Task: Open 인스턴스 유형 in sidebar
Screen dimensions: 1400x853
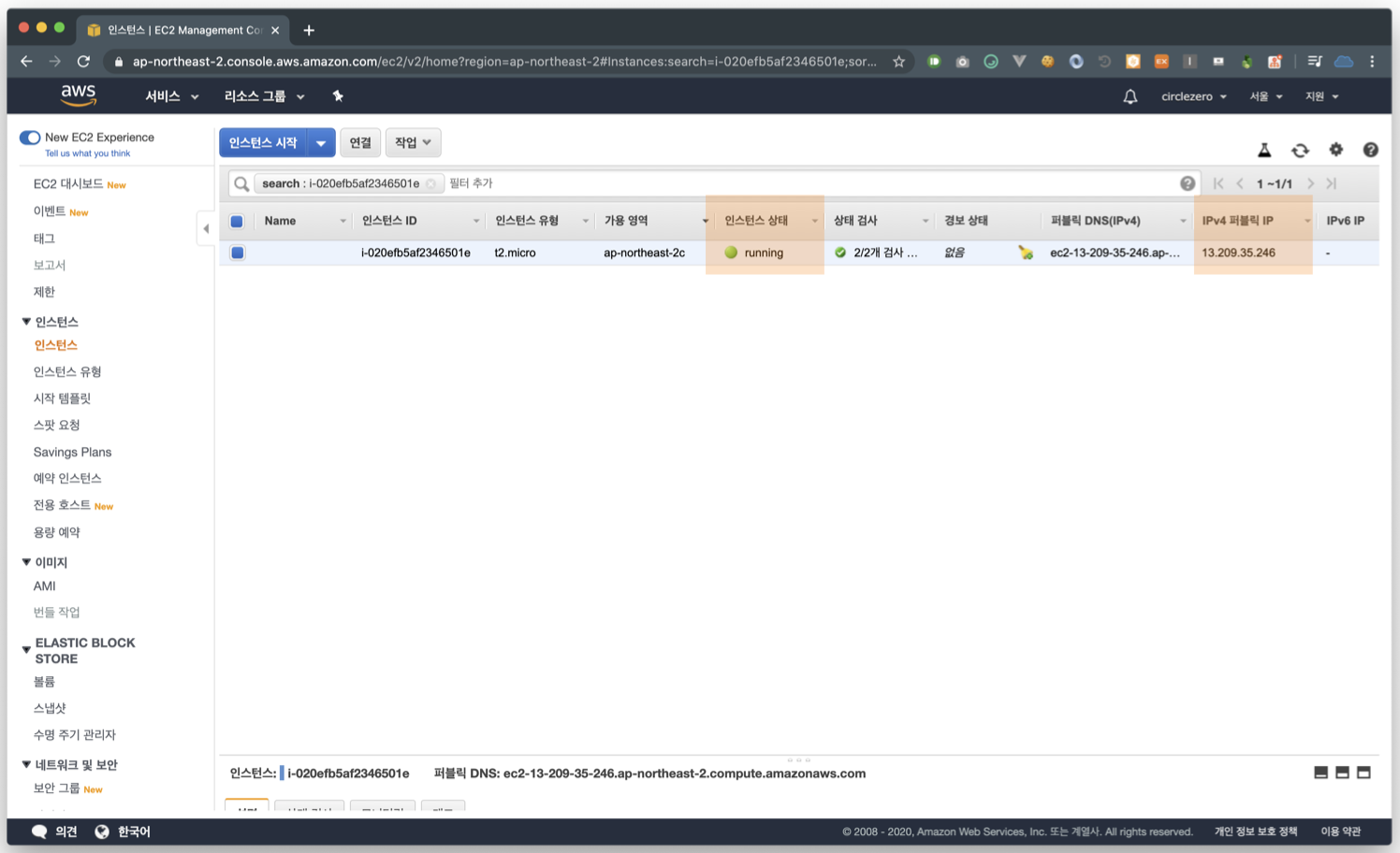Action: click(x=67, y=371)
